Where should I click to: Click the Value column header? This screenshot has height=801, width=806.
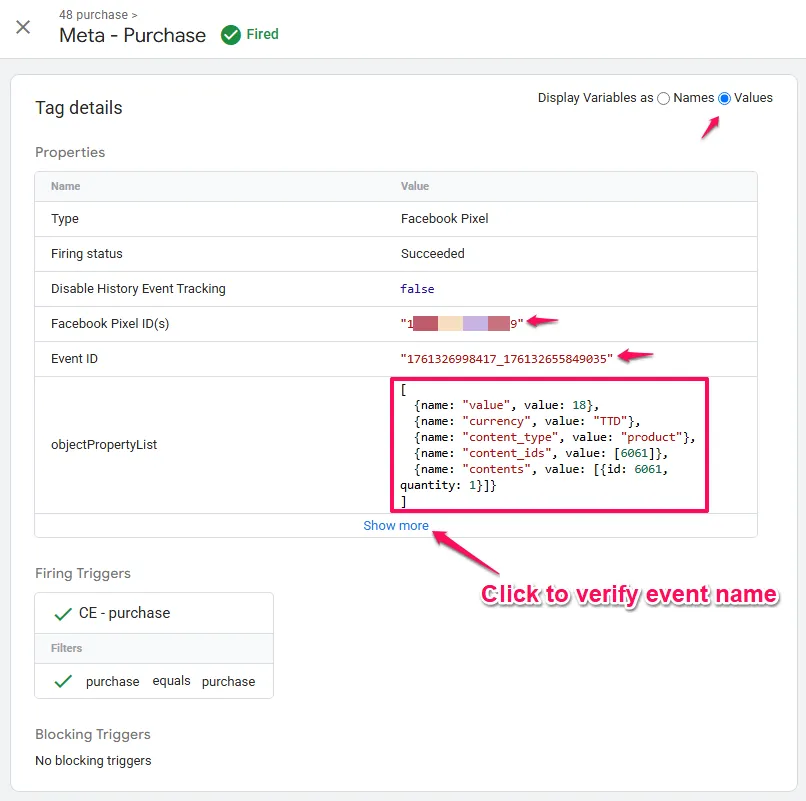(x=414, y=186)
